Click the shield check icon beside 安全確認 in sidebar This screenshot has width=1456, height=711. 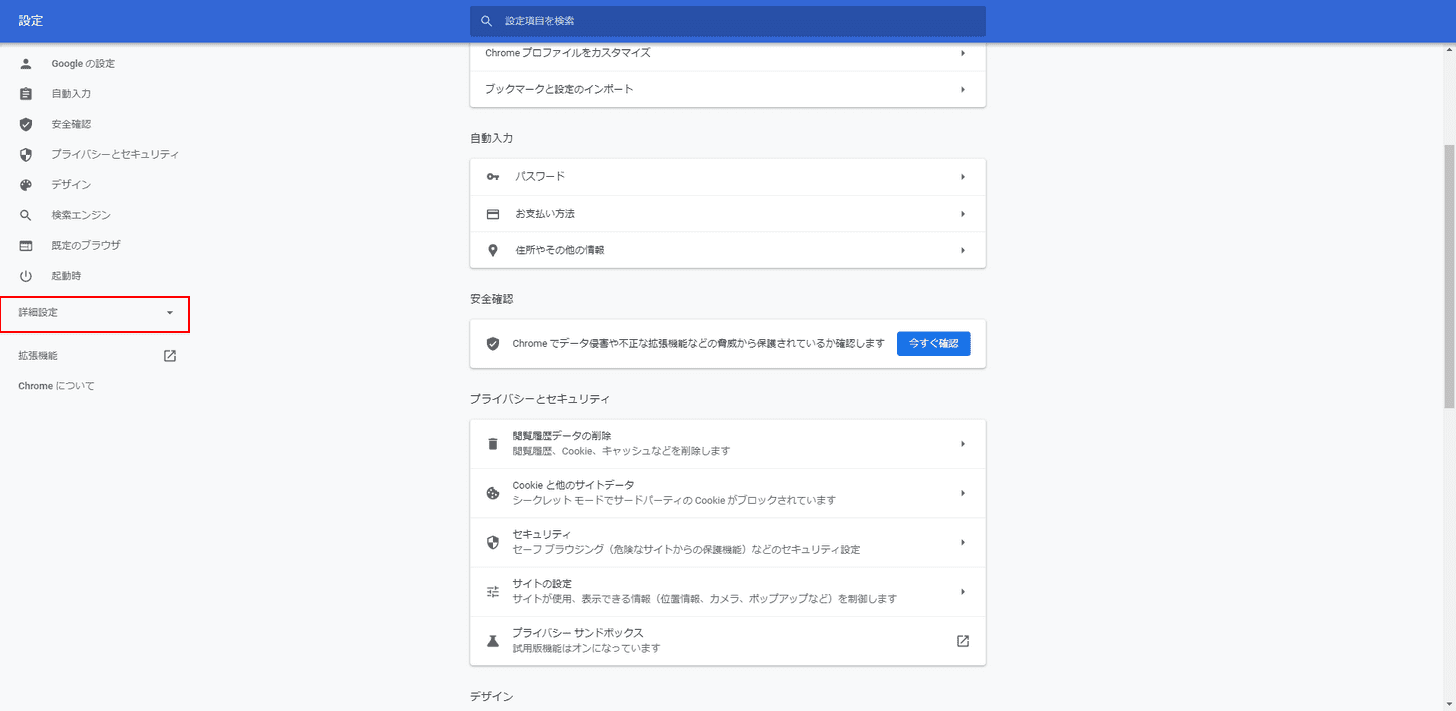pyautogui.click(x=26, y=124)
